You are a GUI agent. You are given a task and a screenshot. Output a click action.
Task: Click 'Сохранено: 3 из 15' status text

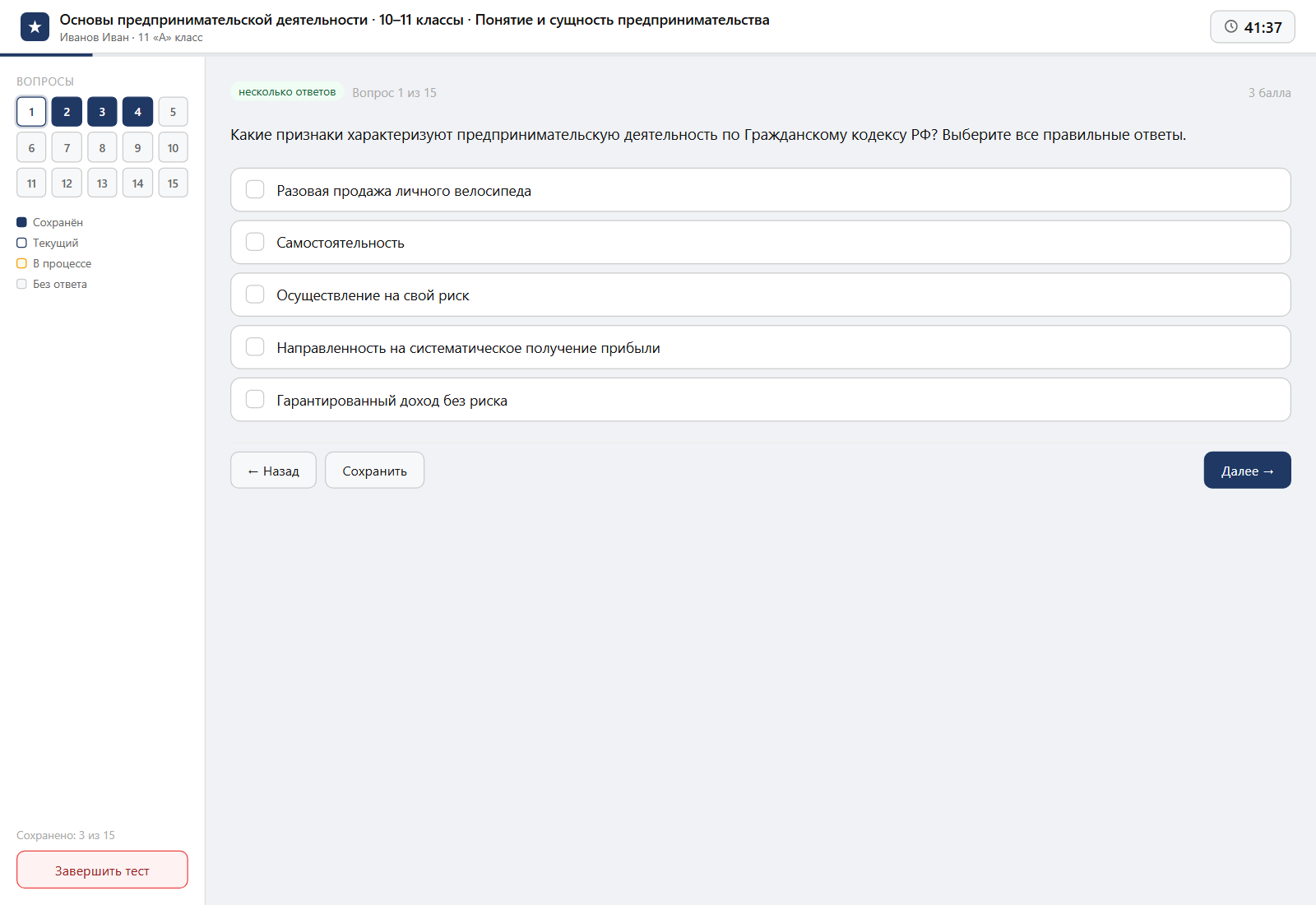coord(66,835)
